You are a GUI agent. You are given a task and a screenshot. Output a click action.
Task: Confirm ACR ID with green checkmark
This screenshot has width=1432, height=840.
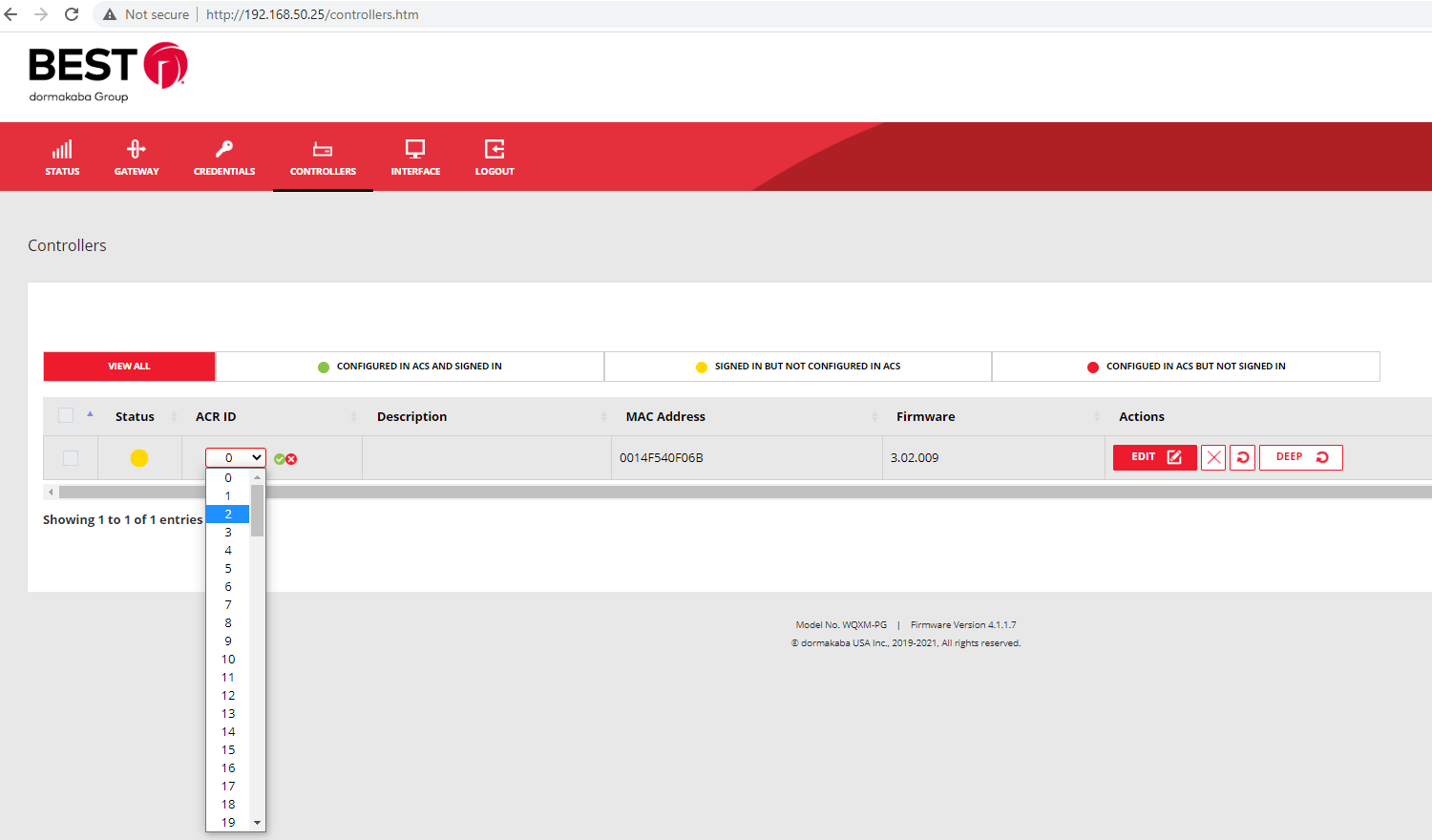[280, 459]
